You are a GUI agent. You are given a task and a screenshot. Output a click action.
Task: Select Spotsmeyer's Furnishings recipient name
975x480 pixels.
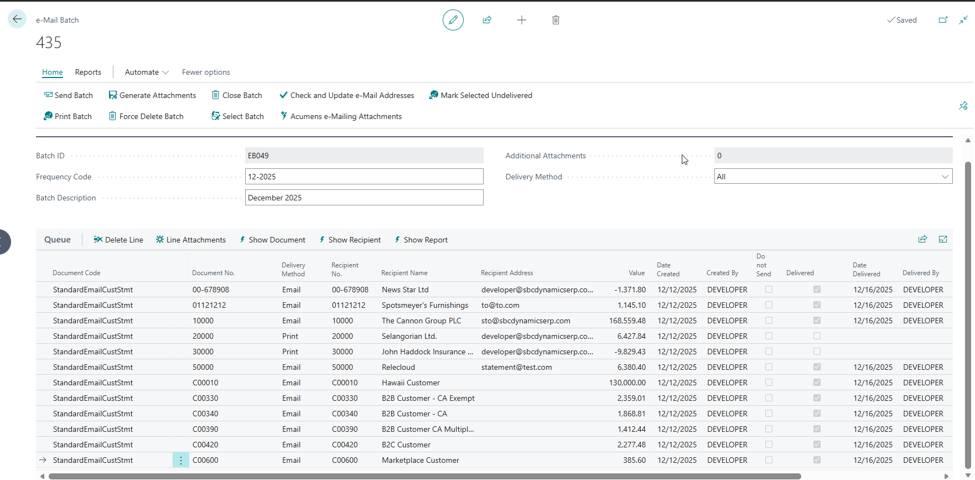[x=425, y=305]
